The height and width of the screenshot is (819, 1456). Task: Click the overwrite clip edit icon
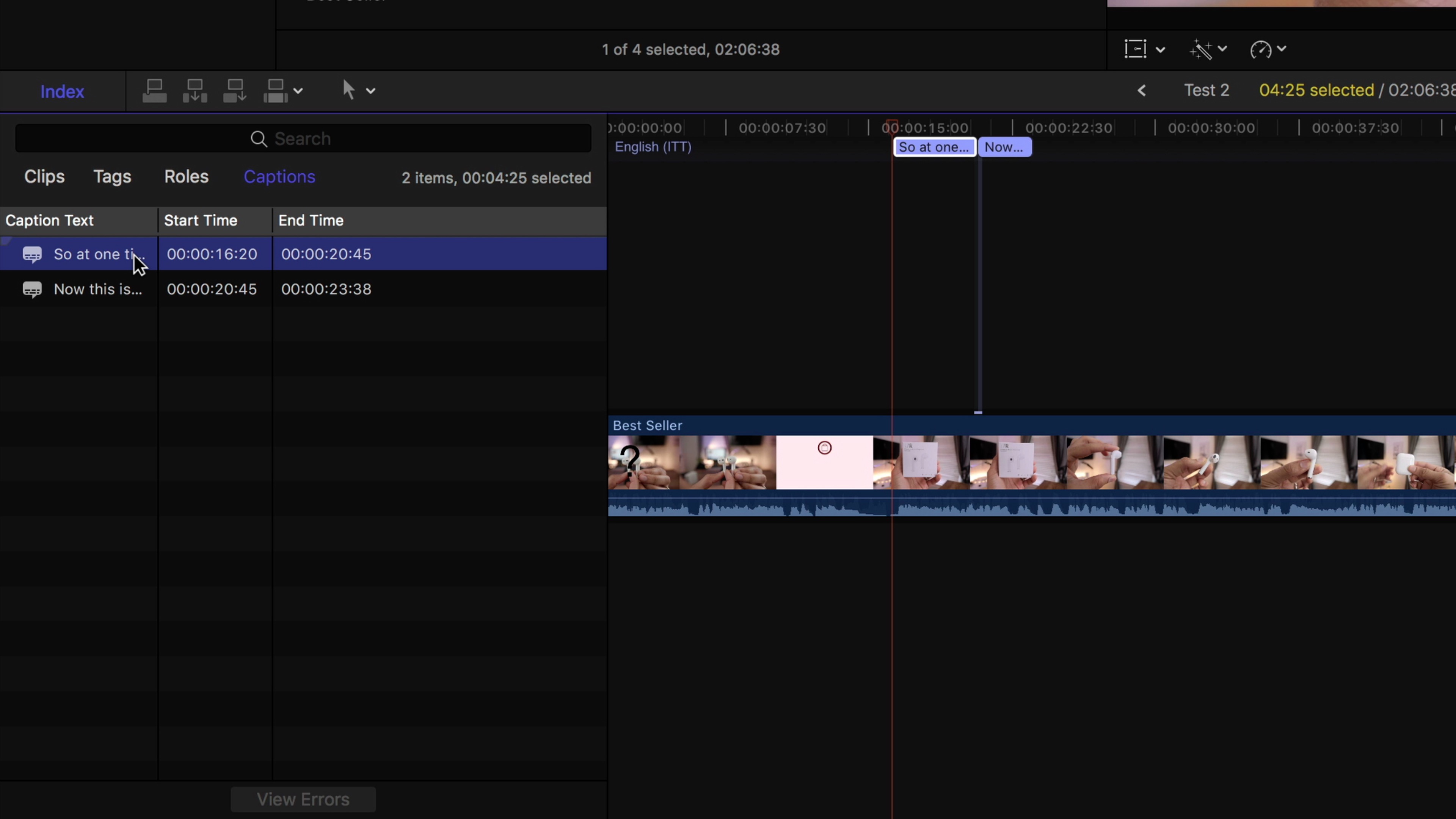[276, 91]
